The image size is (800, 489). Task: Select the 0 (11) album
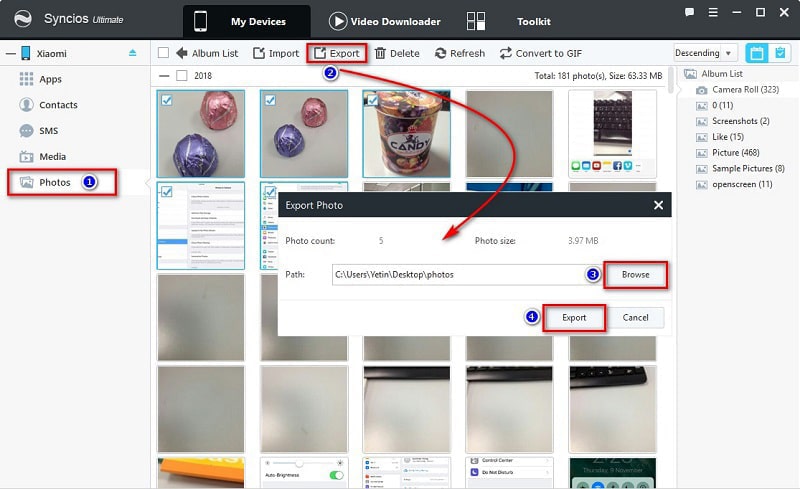tap(722, 105)
